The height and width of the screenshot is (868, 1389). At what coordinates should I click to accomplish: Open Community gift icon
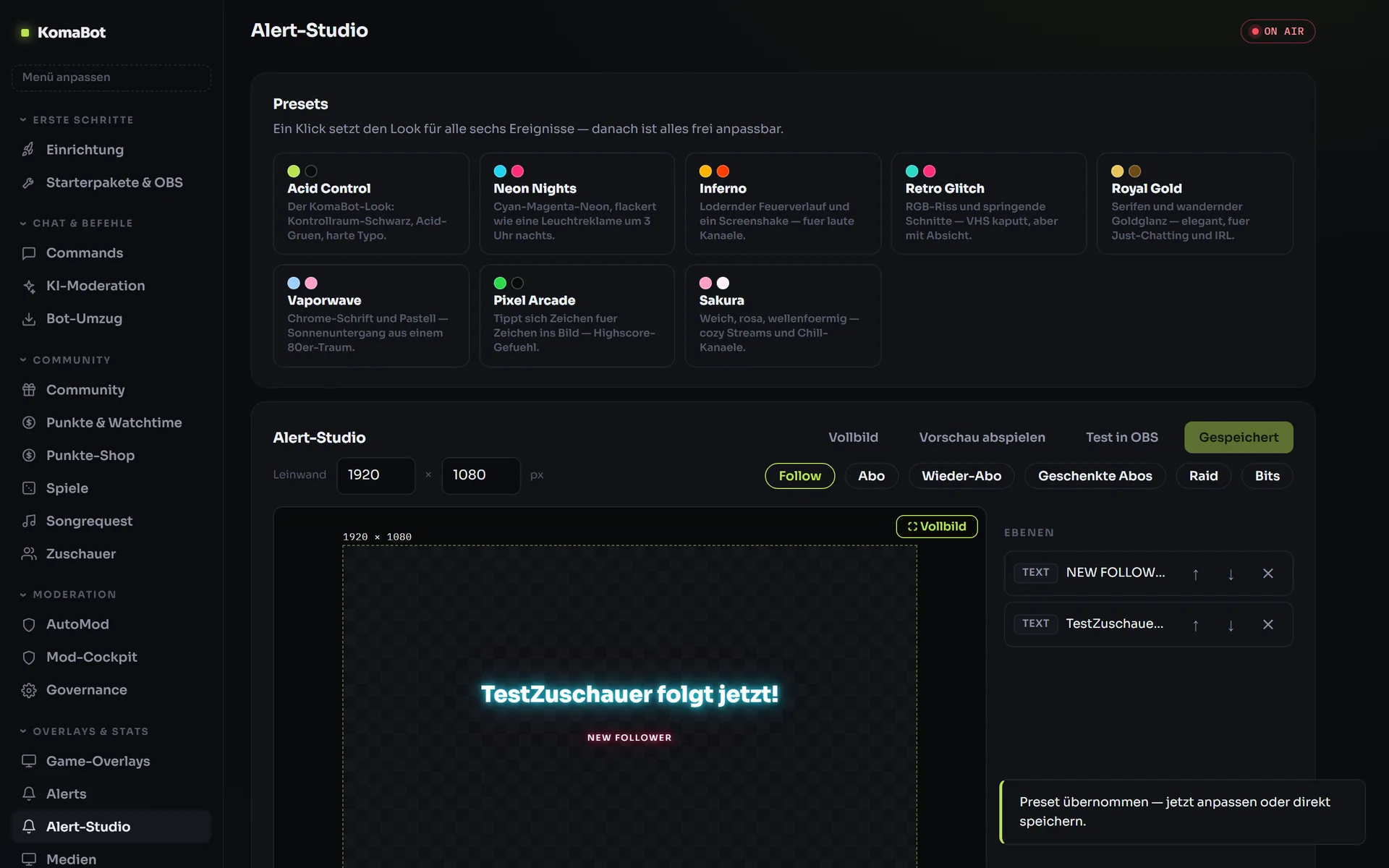tap(29, 390)
